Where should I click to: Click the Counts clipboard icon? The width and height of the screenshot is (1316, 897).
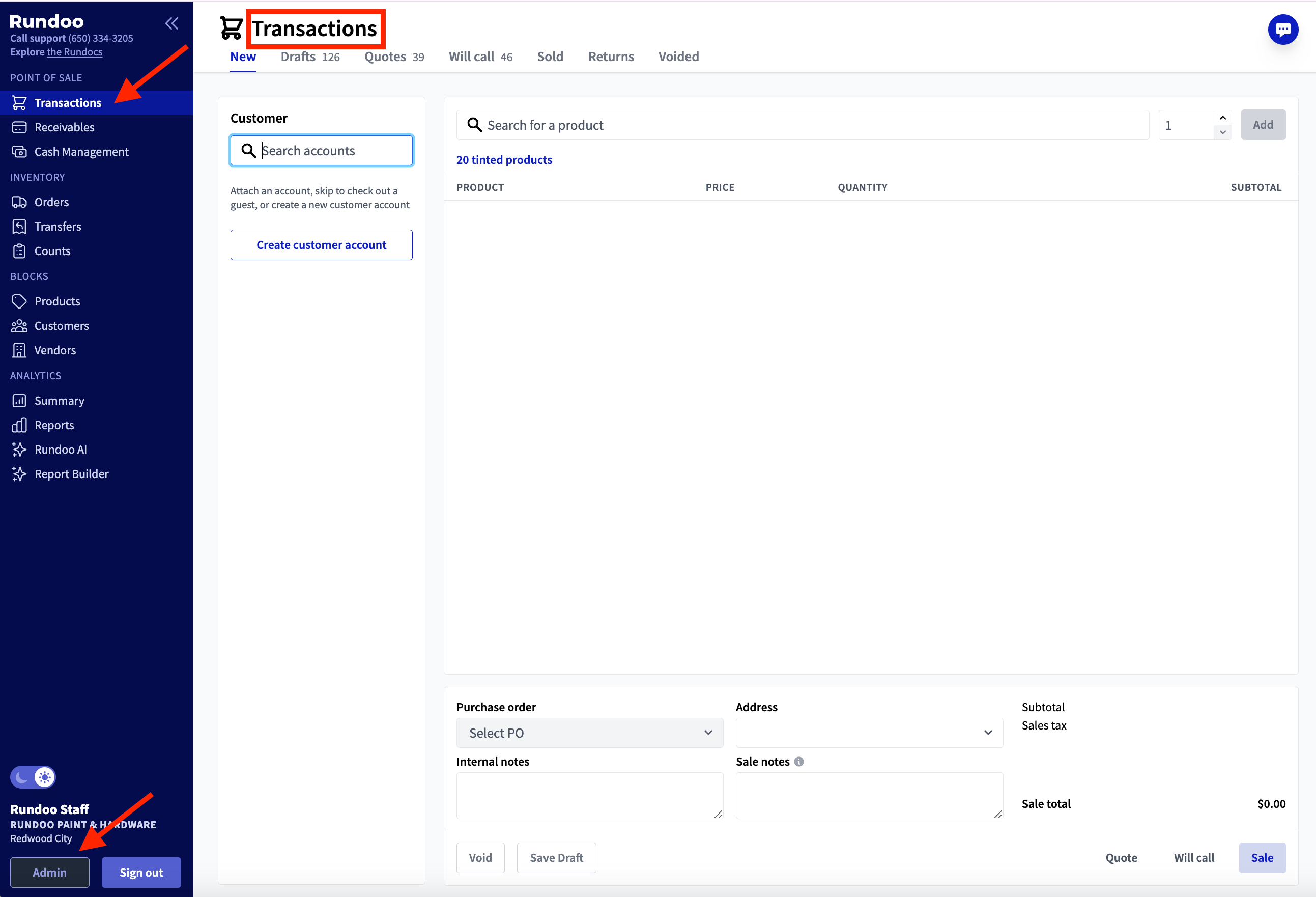tap(19, 251)
